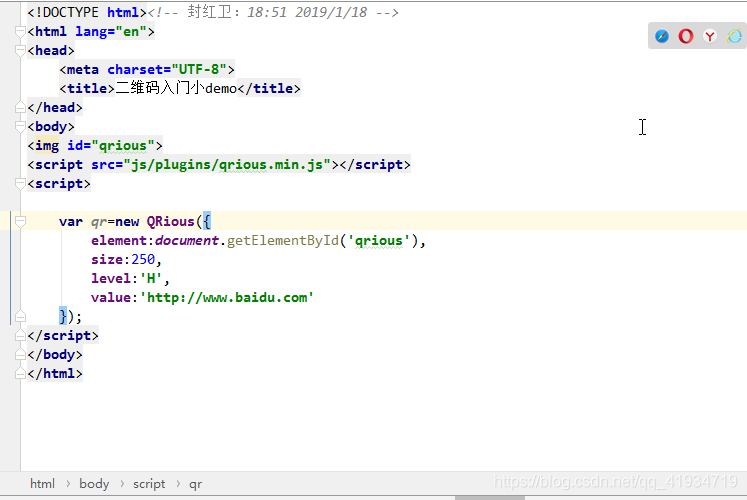The width and height of the screenshot is (747, 500).
Task: Click the level value 'H'
Action: (151, 279)
